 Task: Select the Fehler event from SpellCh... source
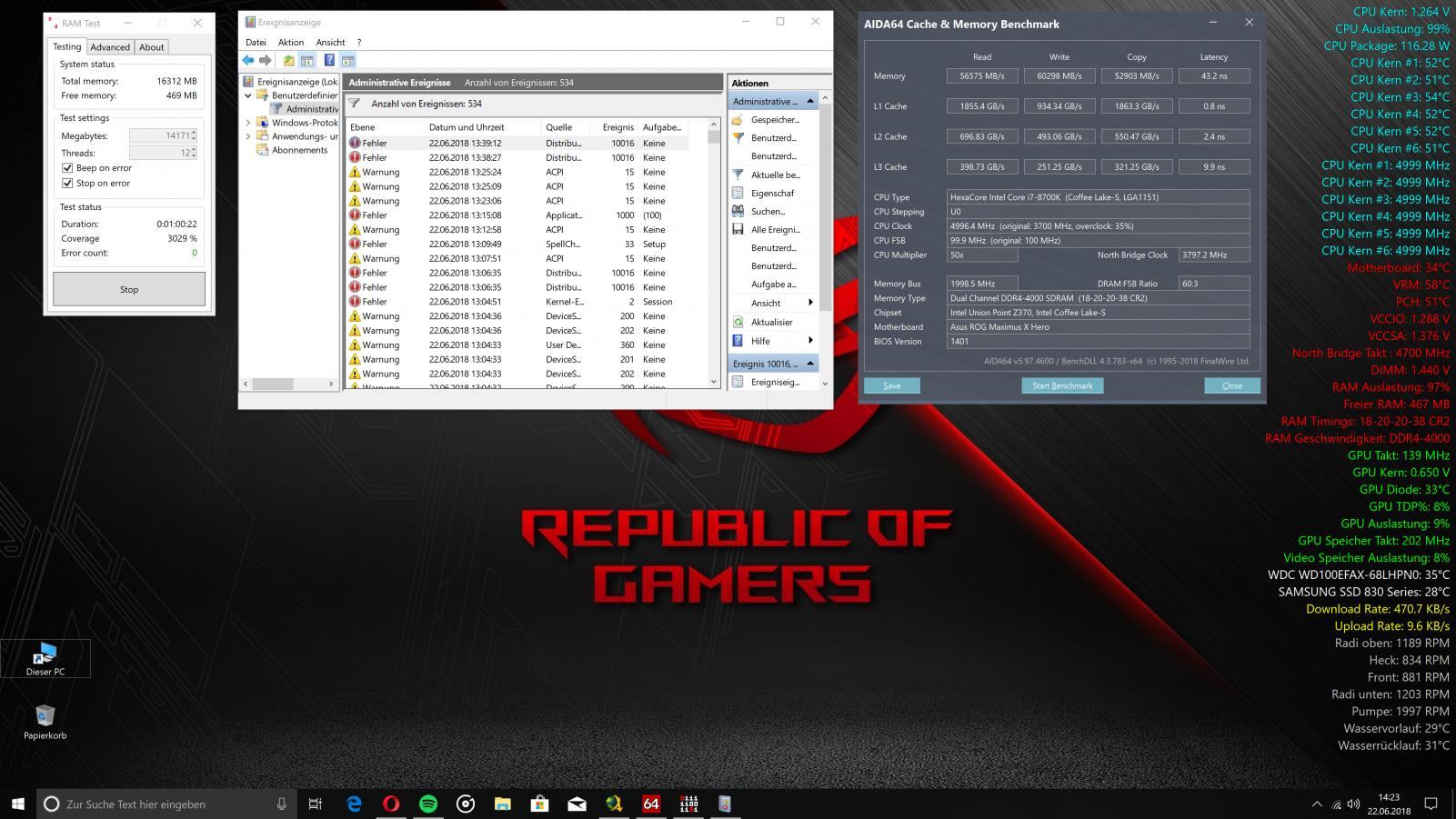pyautogui.click(x=517, y=244)
